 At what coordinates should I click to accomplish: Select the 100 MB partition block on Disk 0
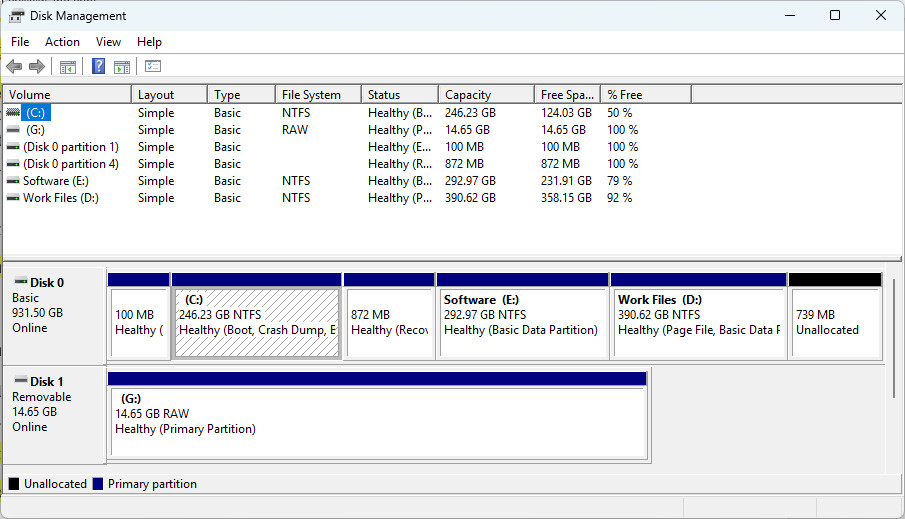coord(139,316)
